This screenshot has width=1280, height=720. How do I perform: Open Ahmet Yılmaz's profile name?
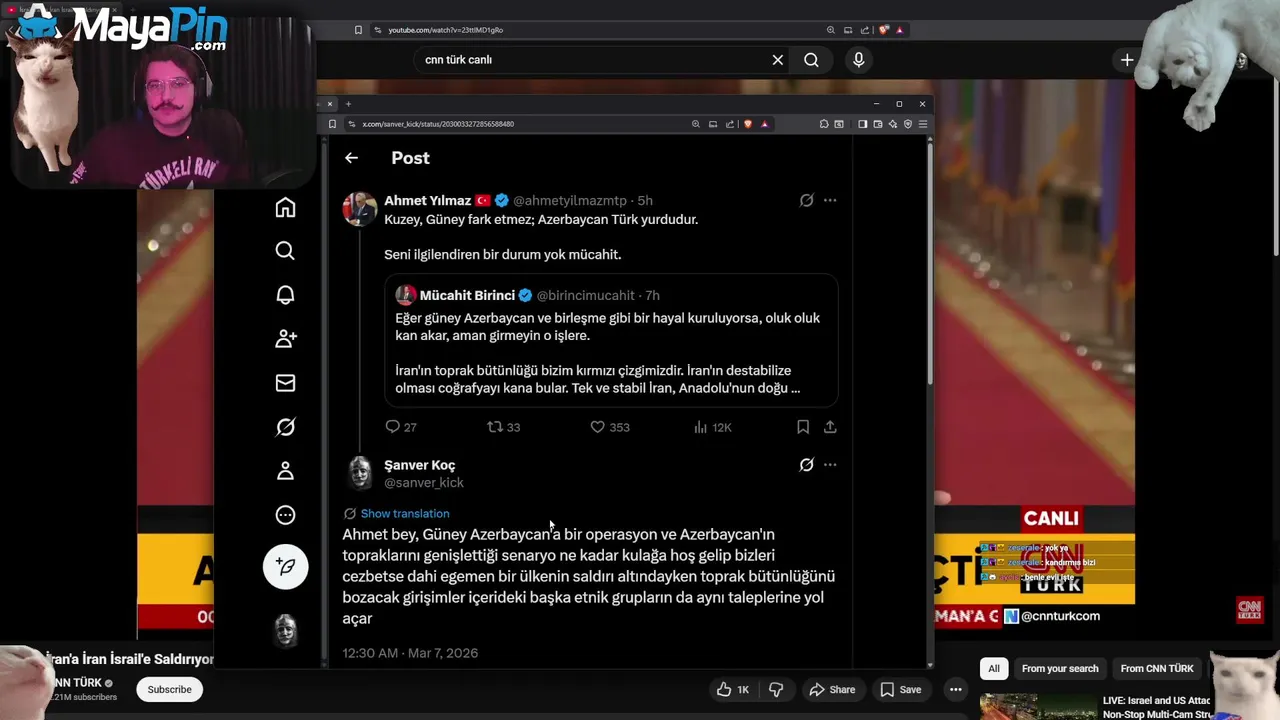428,200
